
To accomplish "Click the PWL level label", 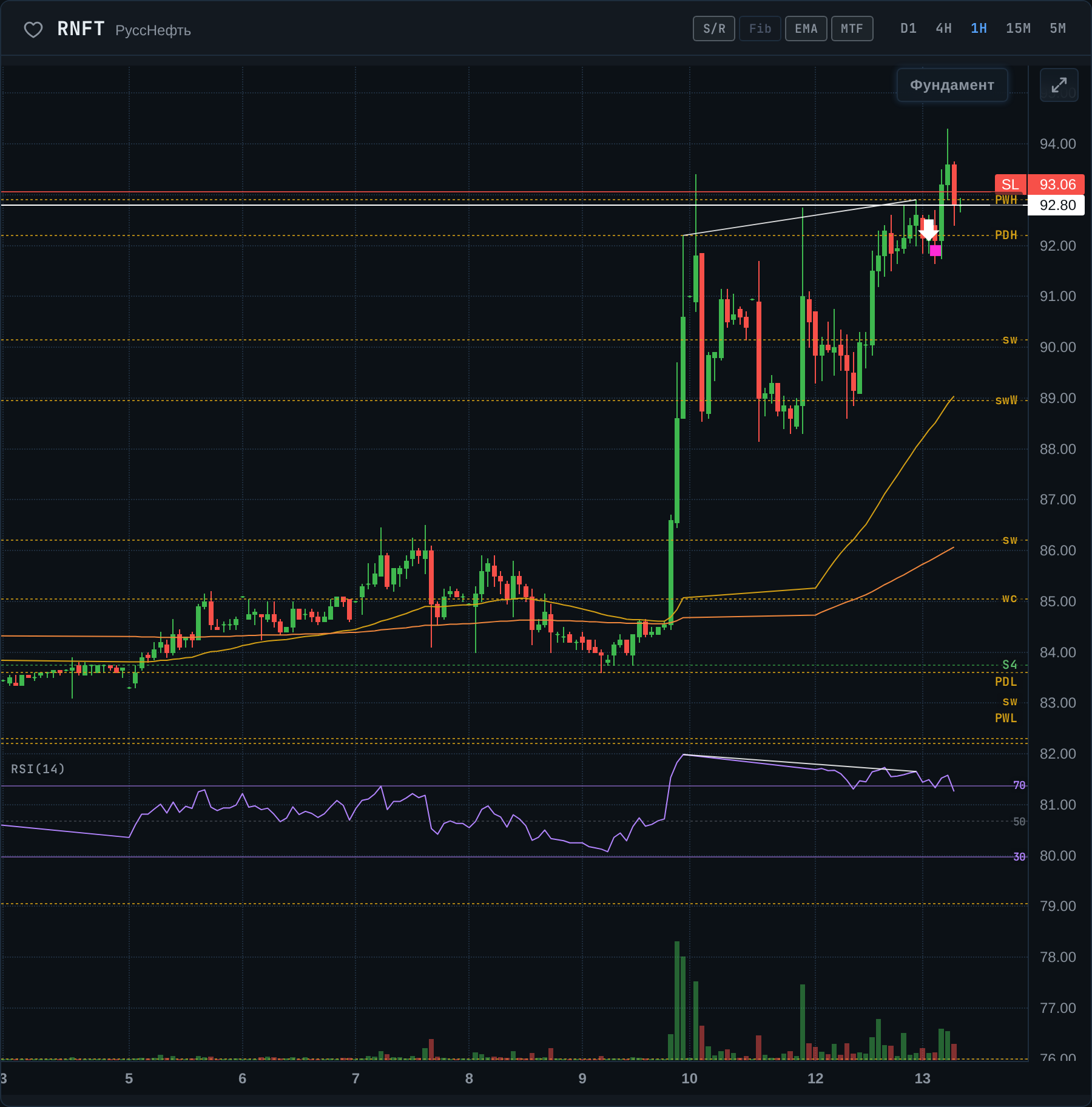I will [x=1006, y=718].
